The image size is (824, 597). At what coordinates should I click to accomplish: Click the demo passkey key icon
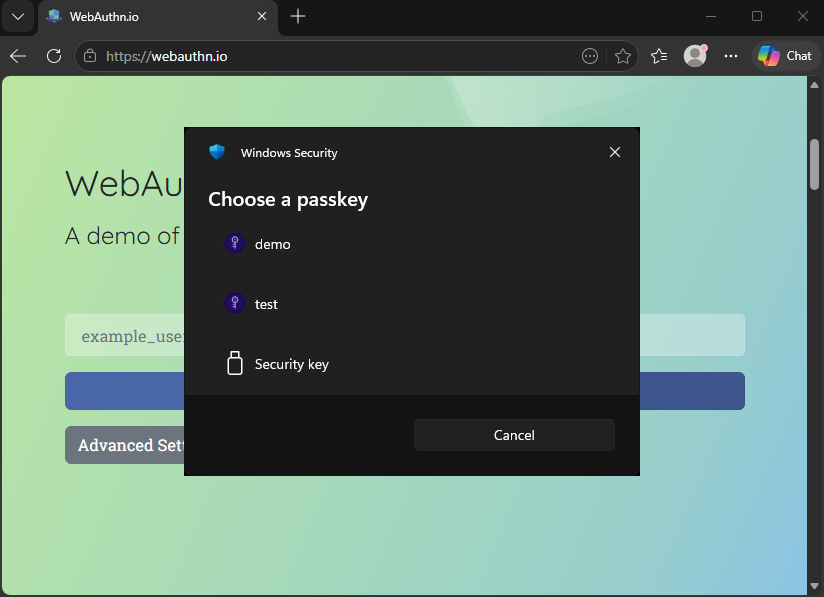tap(235, 243)
